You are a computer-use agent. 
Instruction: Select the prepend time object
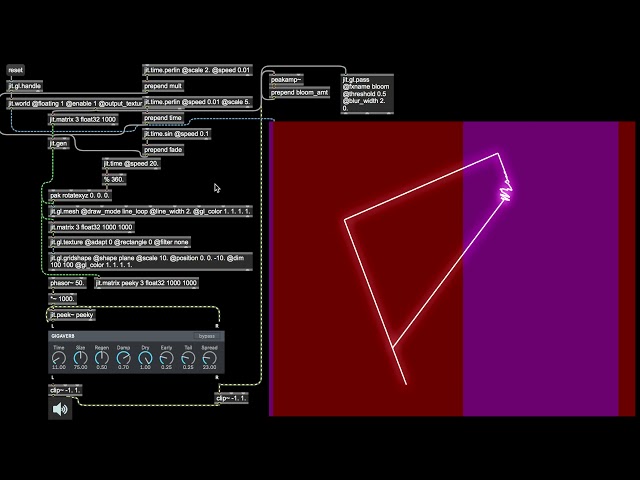click(x=163, y=118)
